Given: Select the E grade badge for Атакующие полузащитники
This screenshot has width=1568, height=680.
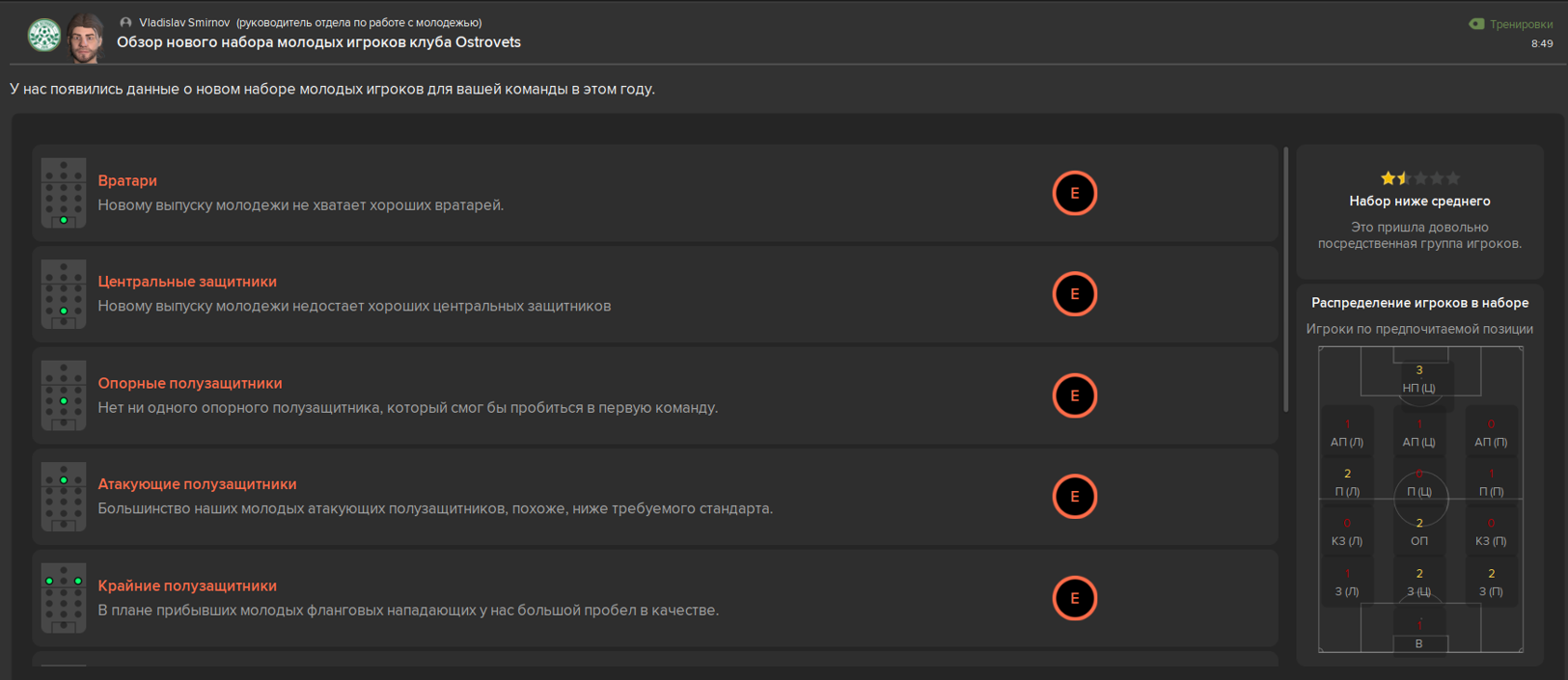Looking at the screenshot, I should [x=1075, y=497].
